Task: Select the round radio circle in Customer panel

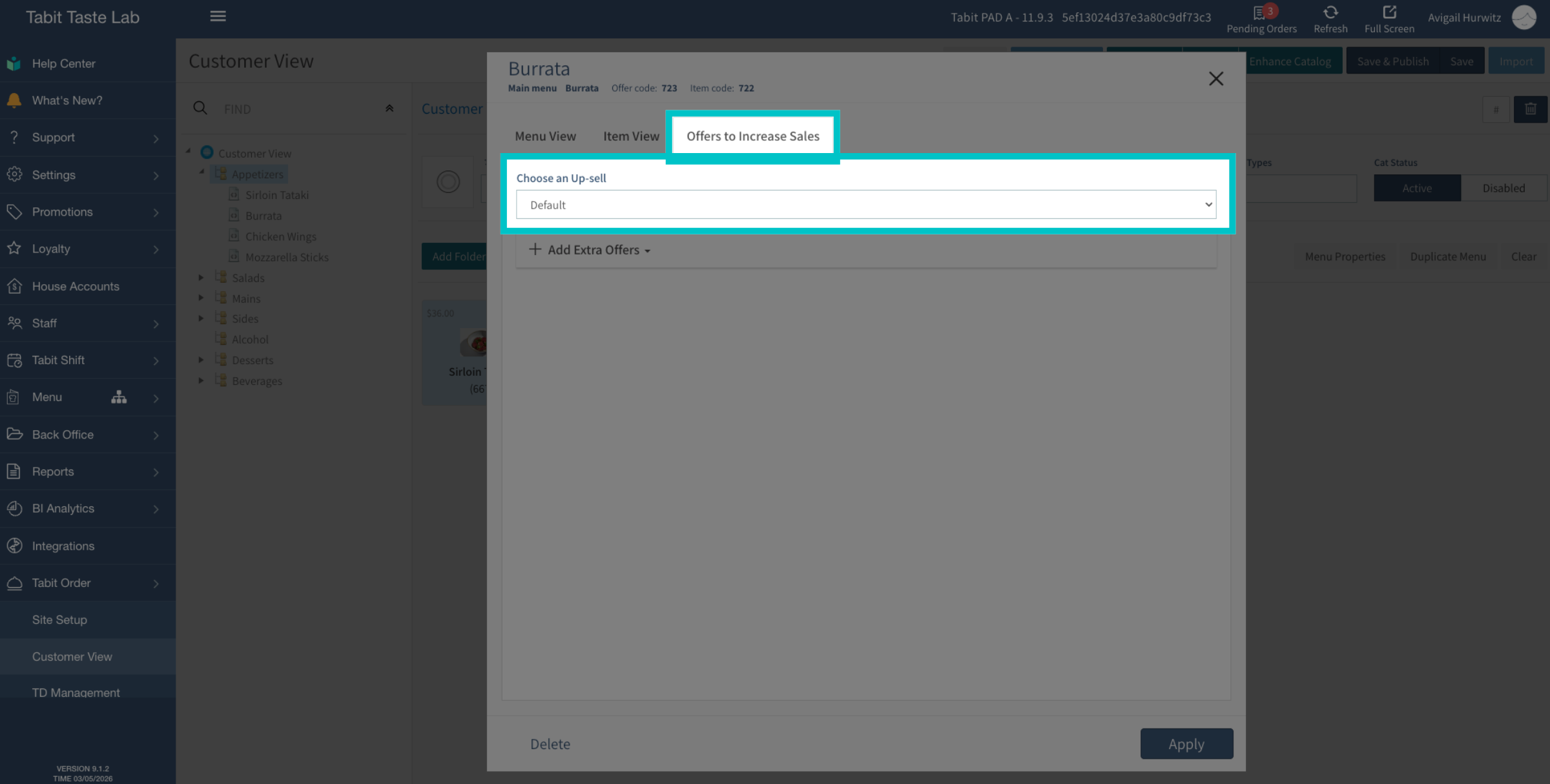Action: click(x=448, y=181)
